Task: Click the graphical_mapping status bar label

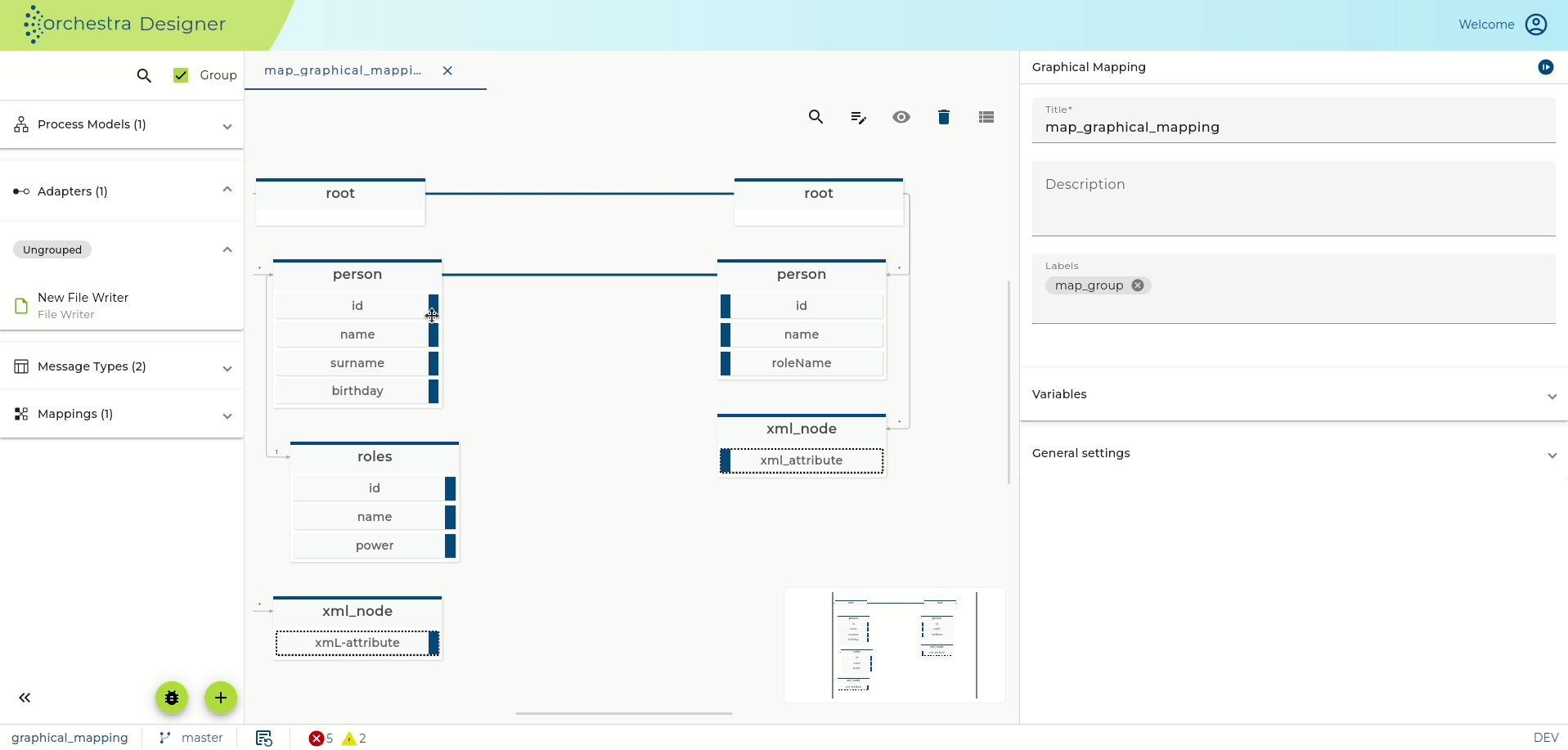Action: coord(70,738)
